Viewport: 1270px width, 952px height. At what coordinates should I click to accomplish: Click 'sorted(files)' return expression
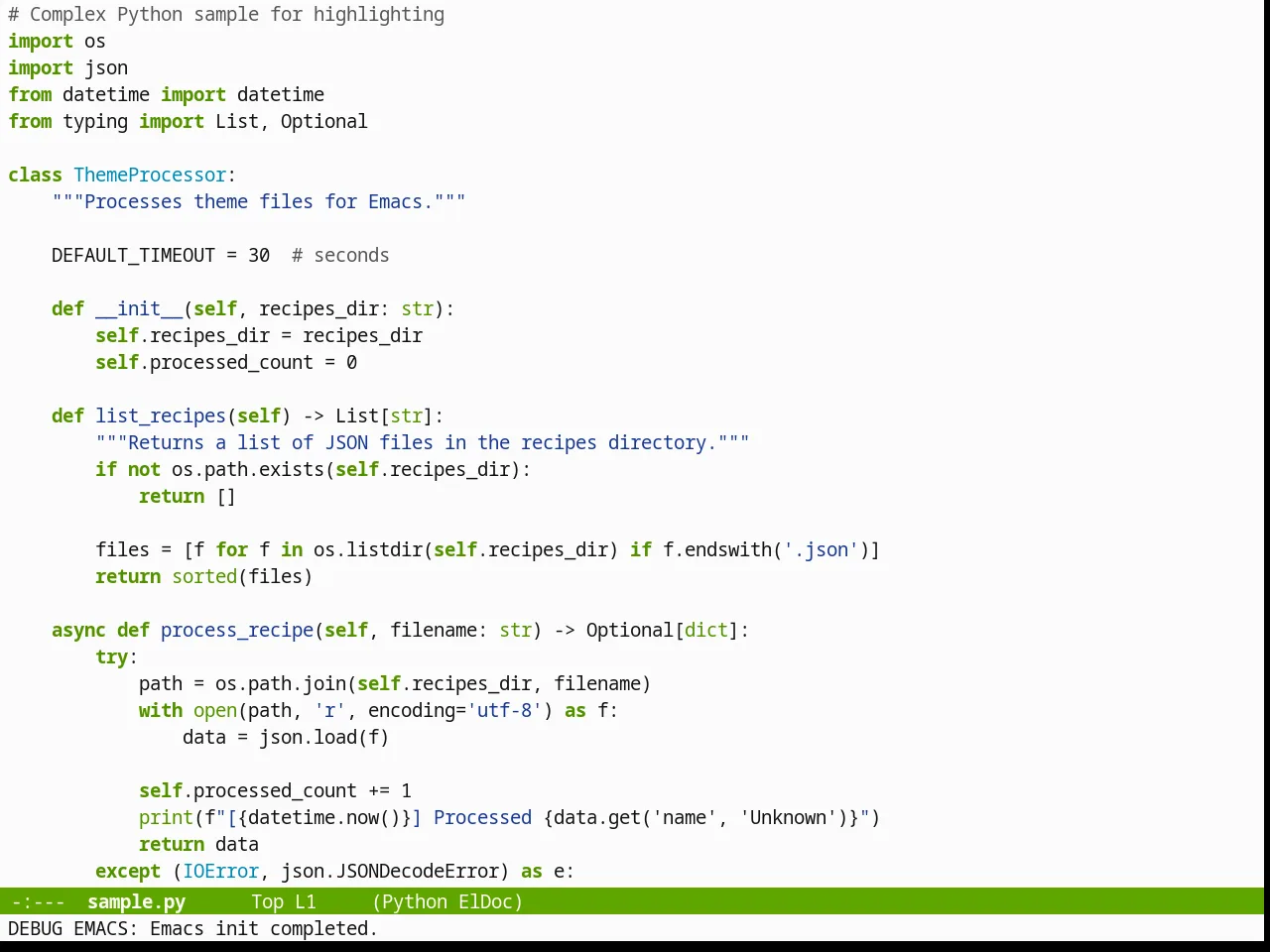coord(242,577)
